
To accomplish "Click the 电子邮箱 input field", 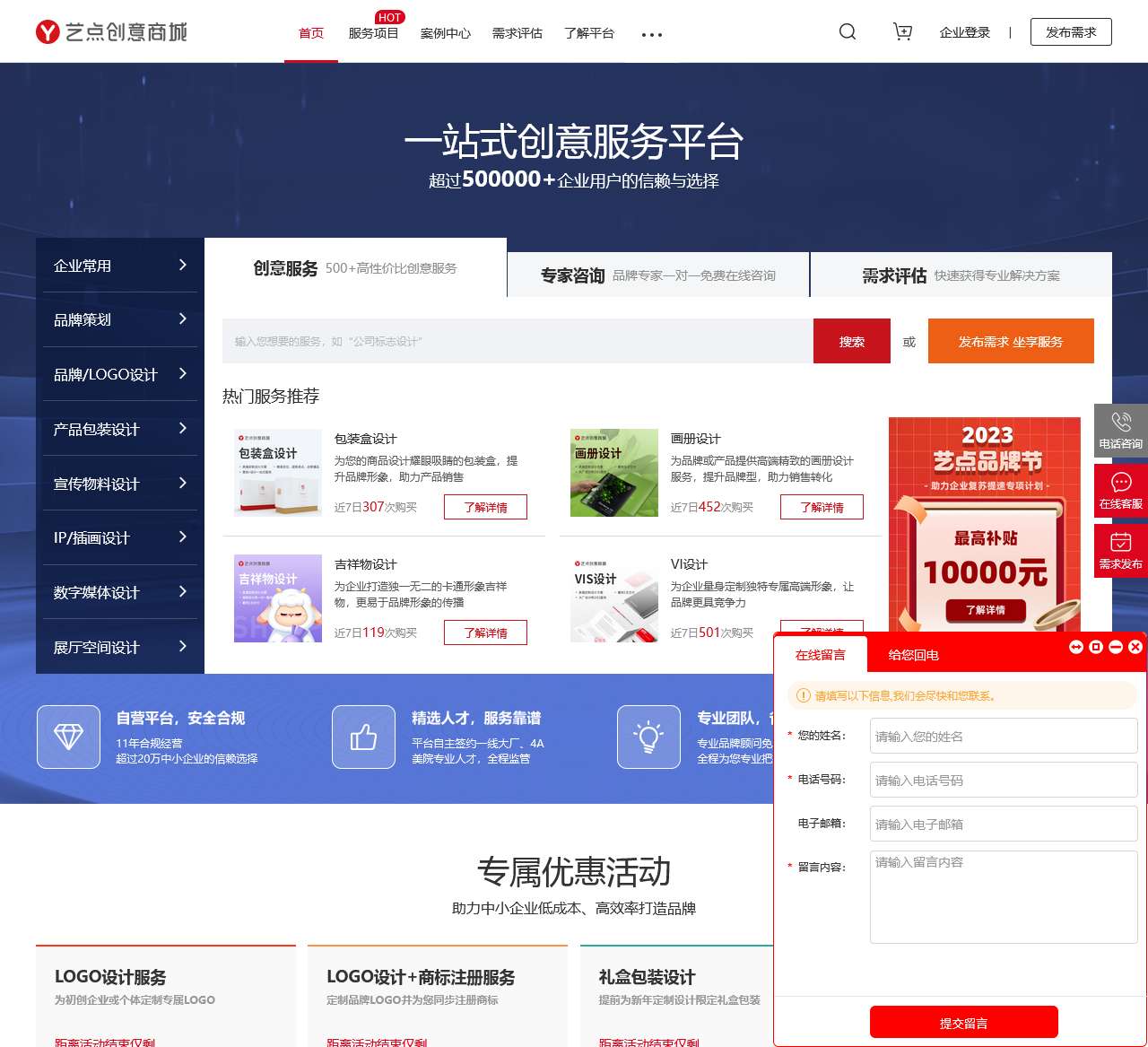I will [x=1004, y=824].
